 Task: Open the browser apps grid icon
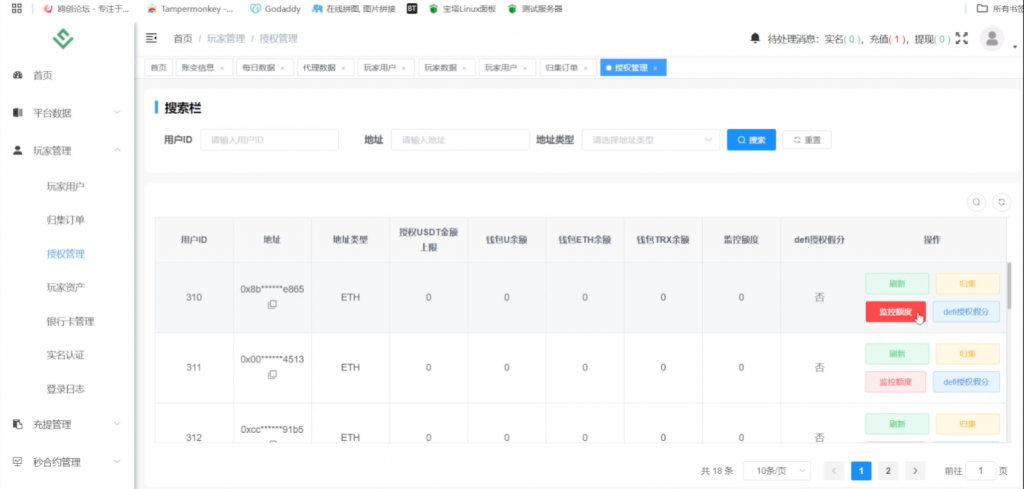coord(17,8)
